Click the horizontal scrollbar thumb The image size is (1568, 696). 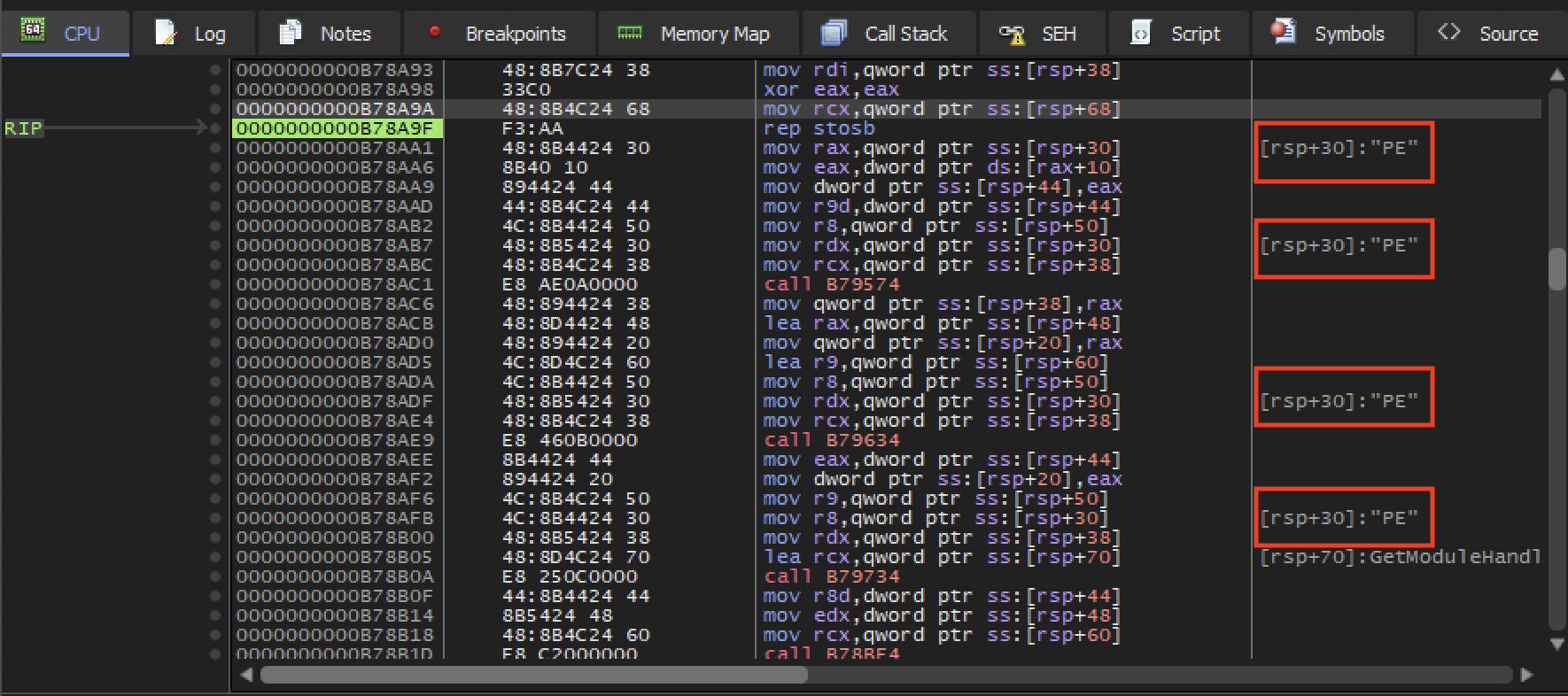[x=533, y=675]
